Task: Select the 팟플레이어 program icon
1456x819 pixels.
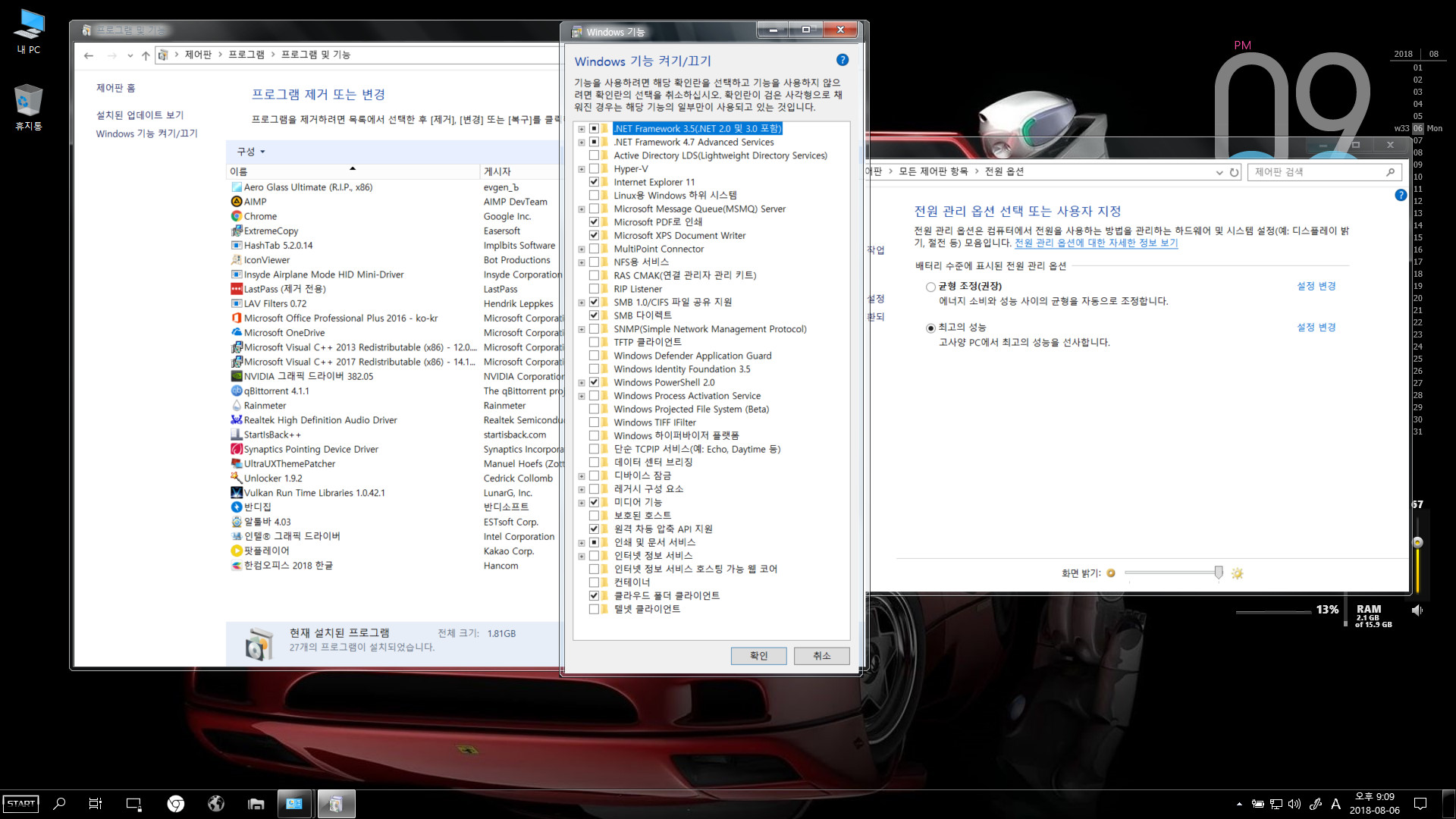Action: [x=237, y=551]
